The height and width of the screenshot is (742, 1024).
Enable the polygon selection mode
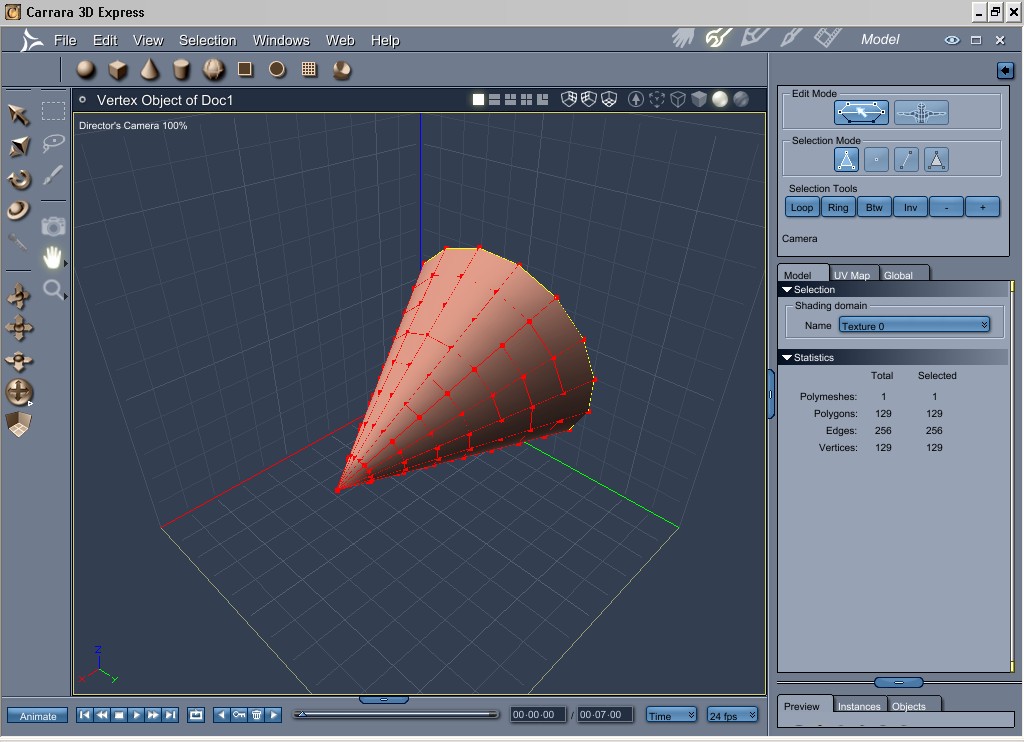click(936, 160)
